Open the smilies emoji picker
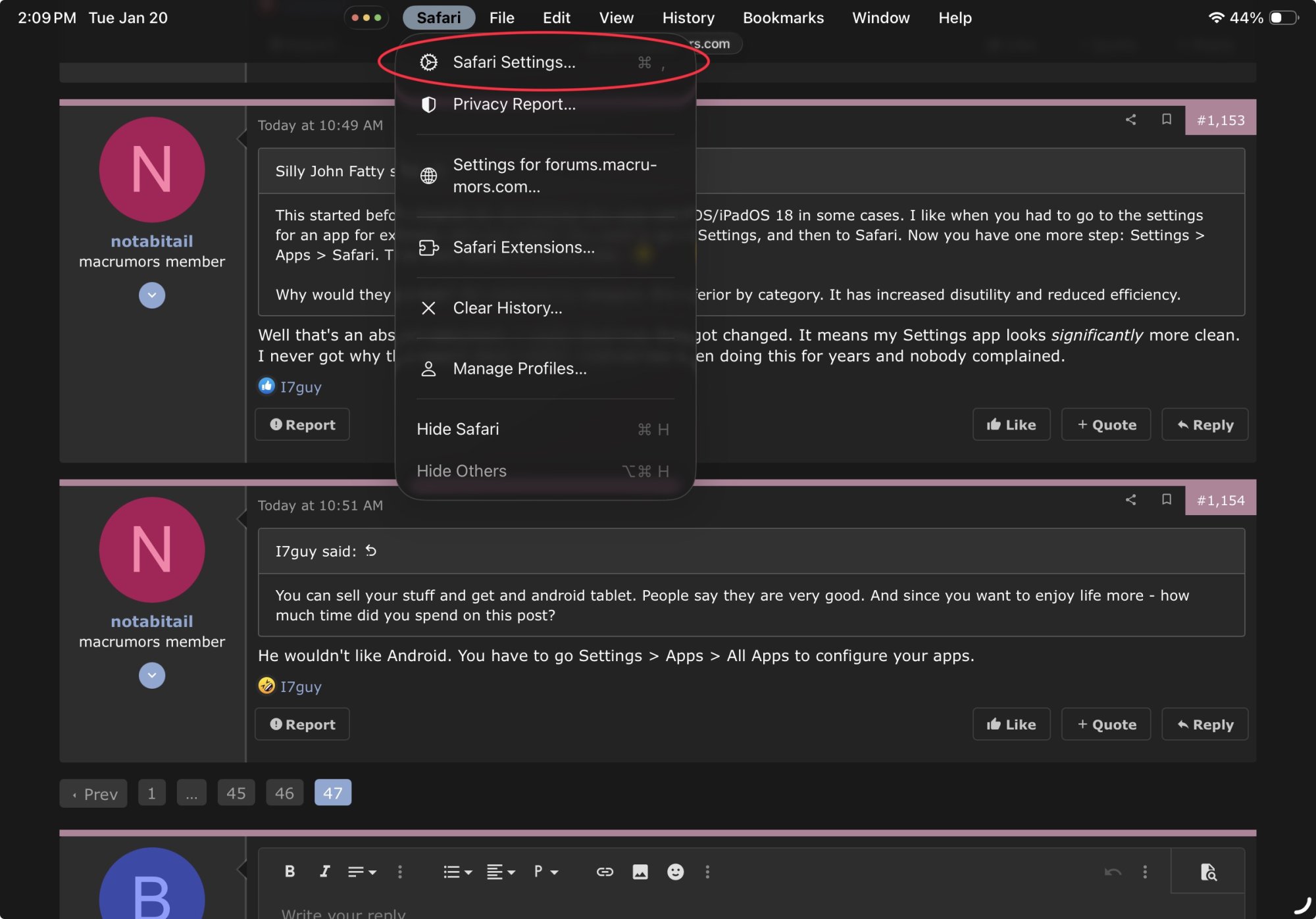Screen dimensions: 1316x919 675,872
